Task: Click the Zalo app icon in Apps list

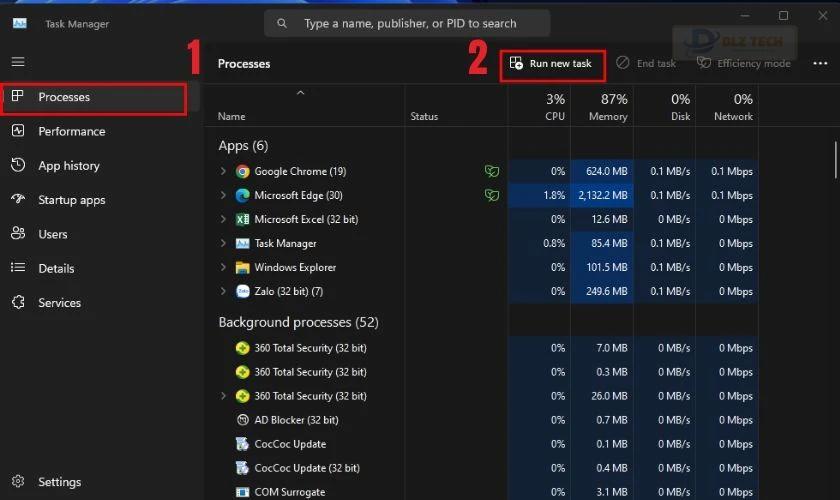Action: pos(243,292)
